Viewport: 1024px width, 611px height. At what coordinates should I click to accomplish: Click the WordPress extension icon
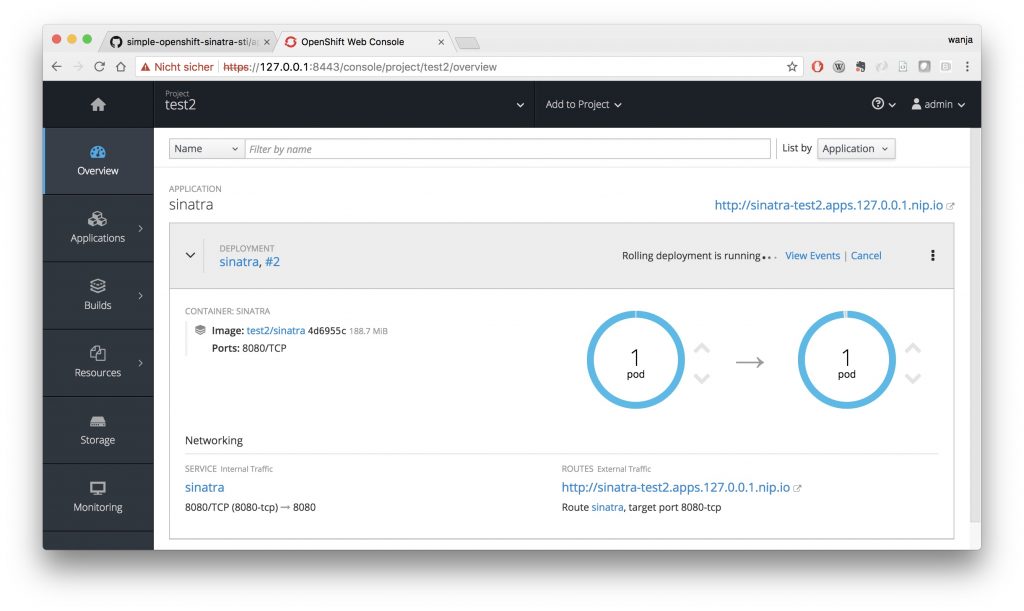(839, 67)
